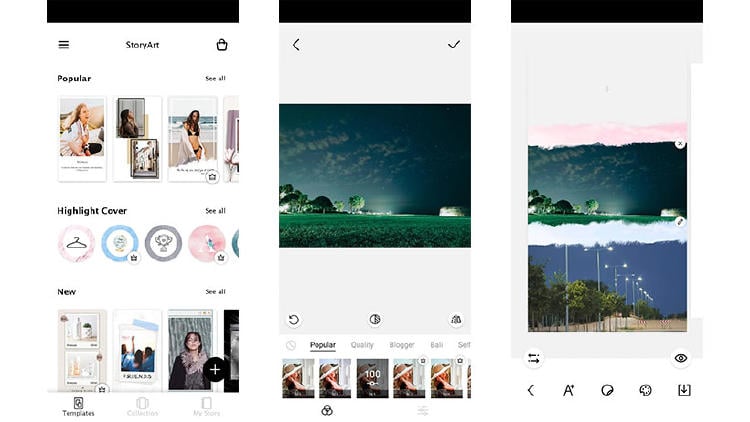Screen dimensions: 750x422
Task: Go back using the filter editor chevron
Action: pos(296,45)
